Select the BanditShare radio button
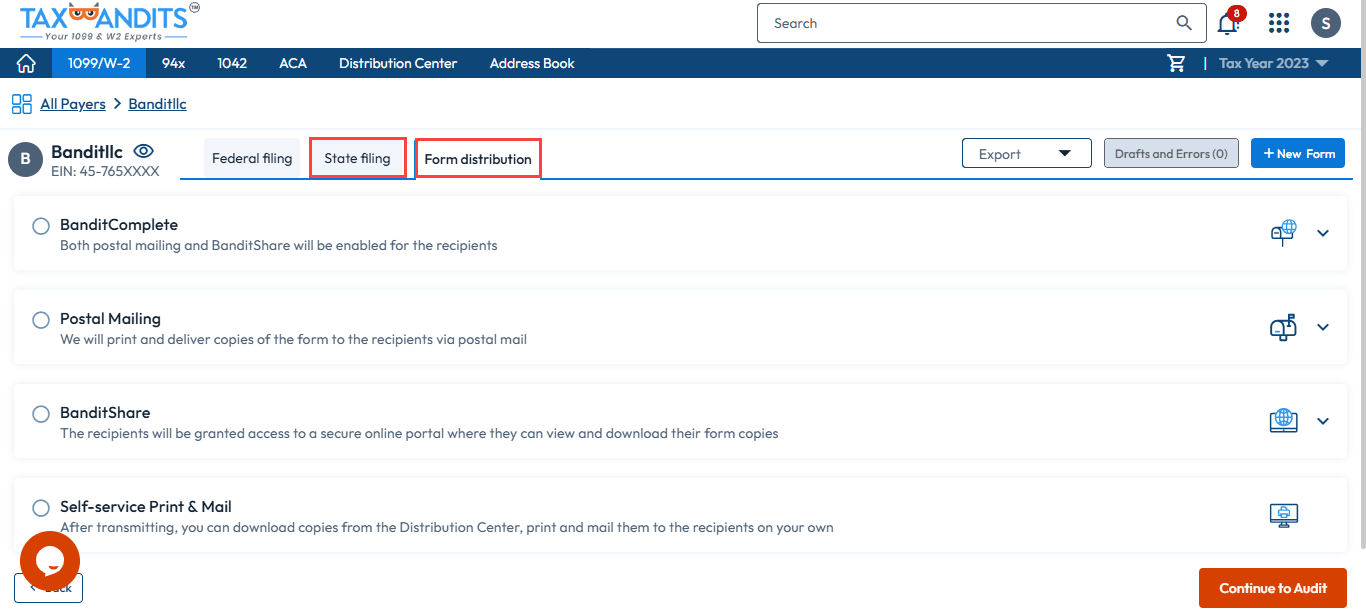Screen dimensions: 1366x611 pos(41,414)
